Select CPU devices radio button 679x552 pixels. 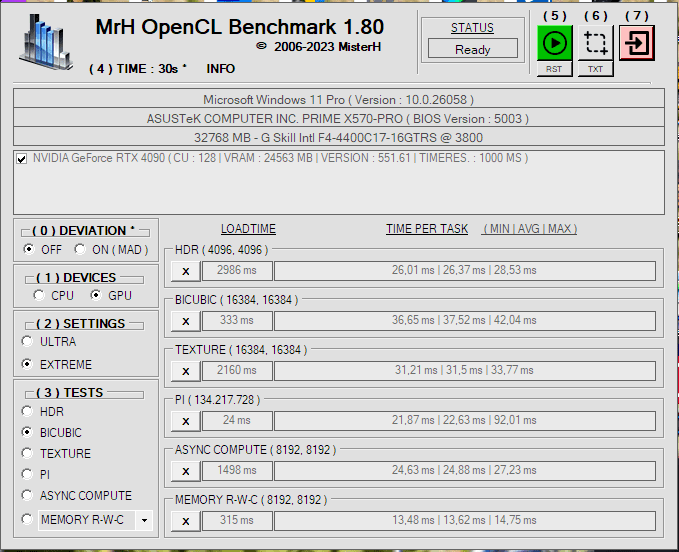[39, 295]
